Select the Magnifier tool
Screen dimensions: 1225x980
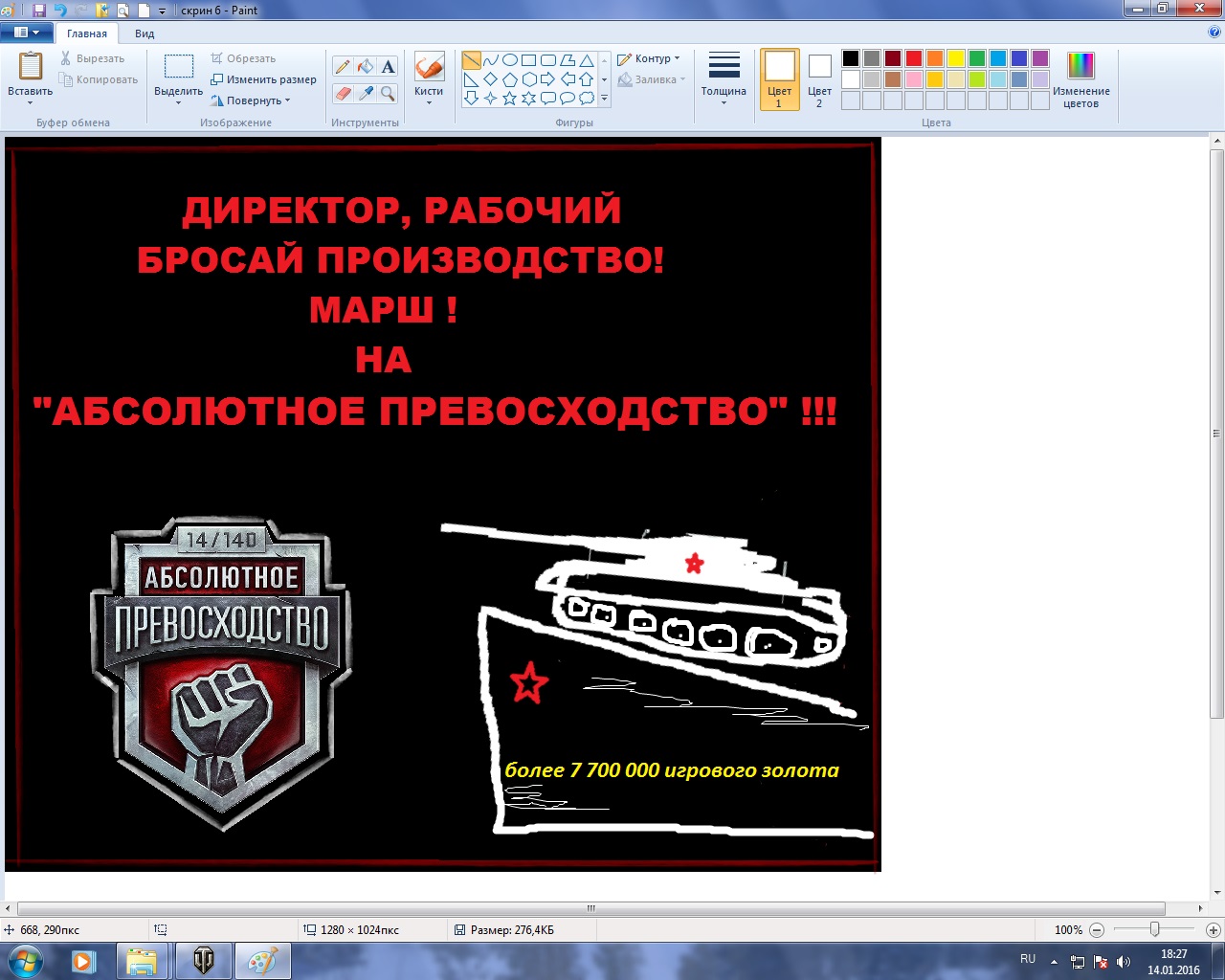point(388,93)
